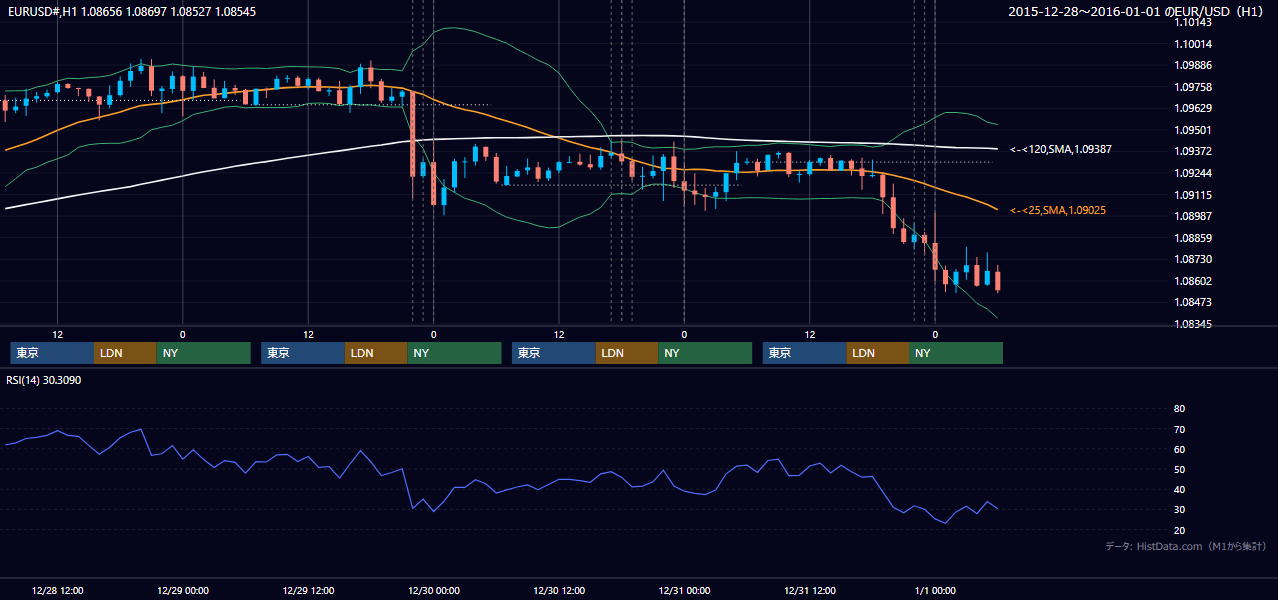Click the 1/1 00:00 time axis label
Screen dimensions: 1278x600
click(x=935, y=590)
